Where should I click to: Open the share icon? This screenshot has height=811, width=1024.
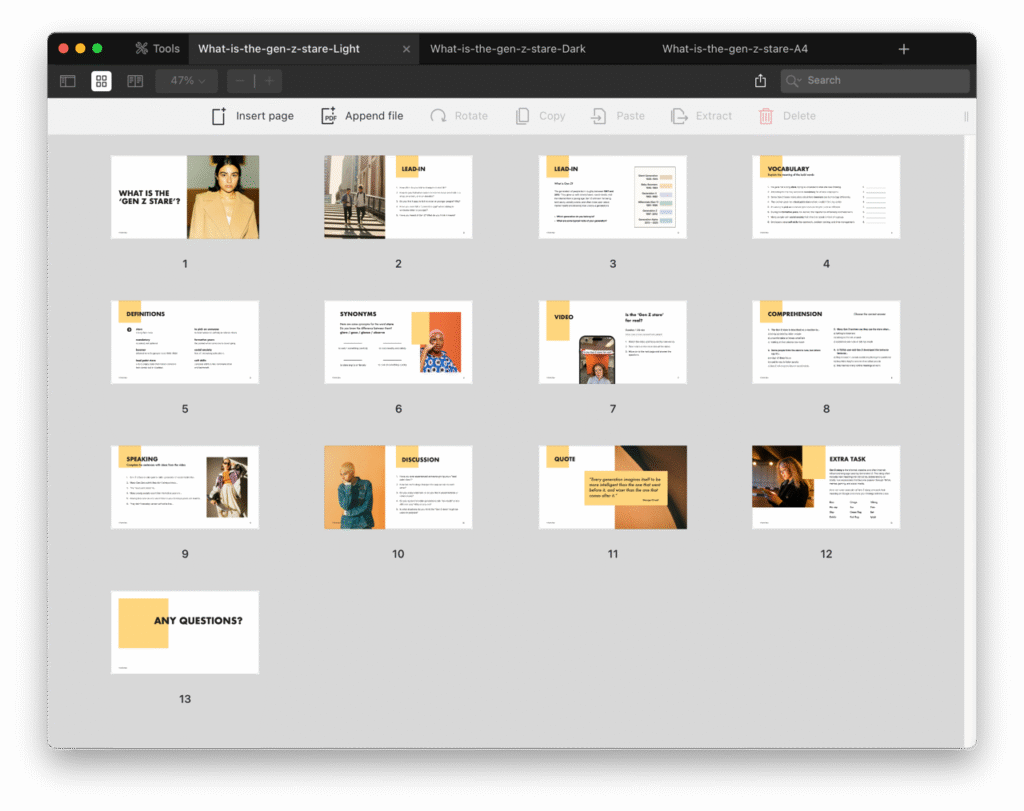coord(760,81)
